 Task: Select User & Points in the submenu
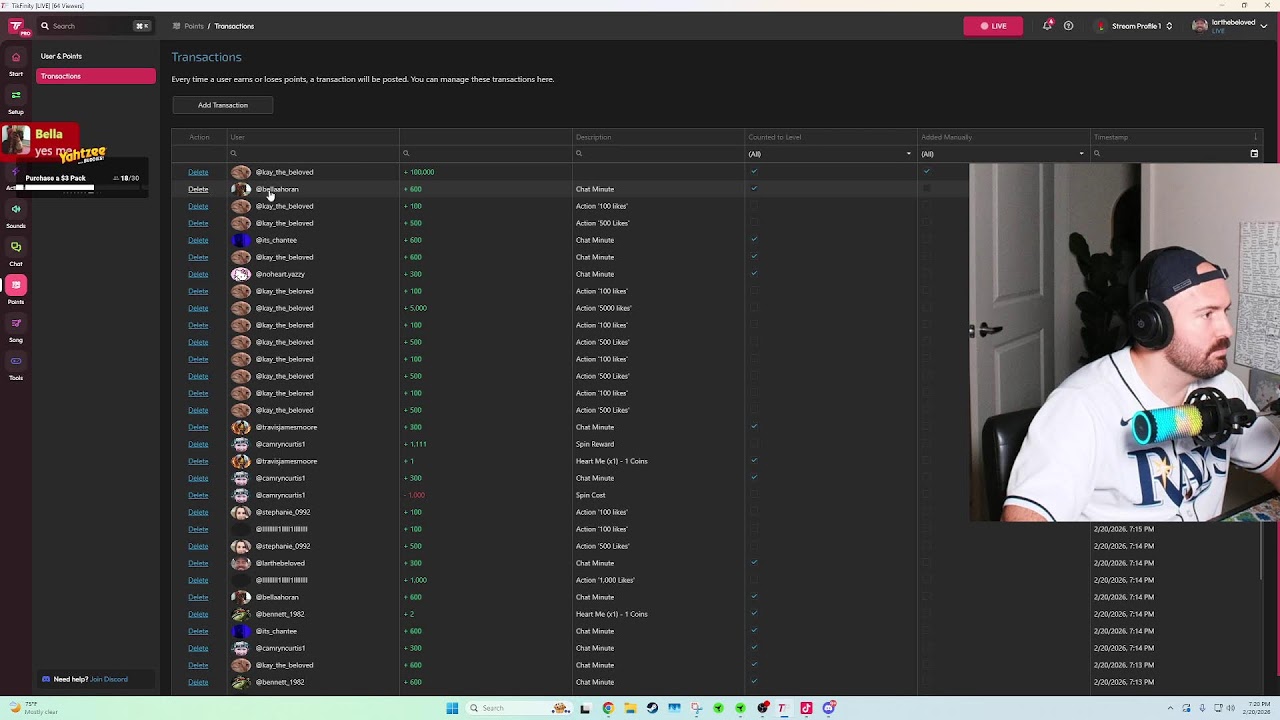coord(62,56)
